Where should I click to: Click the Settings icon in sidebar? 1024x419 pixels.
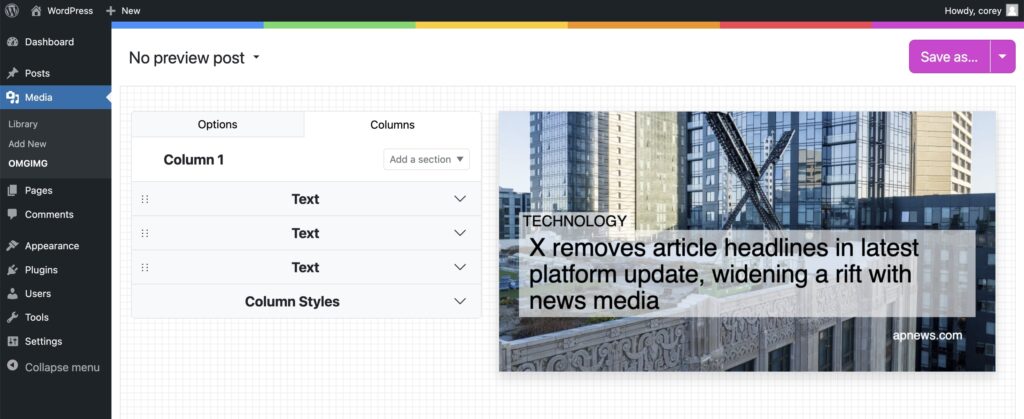tap(12, 341)
